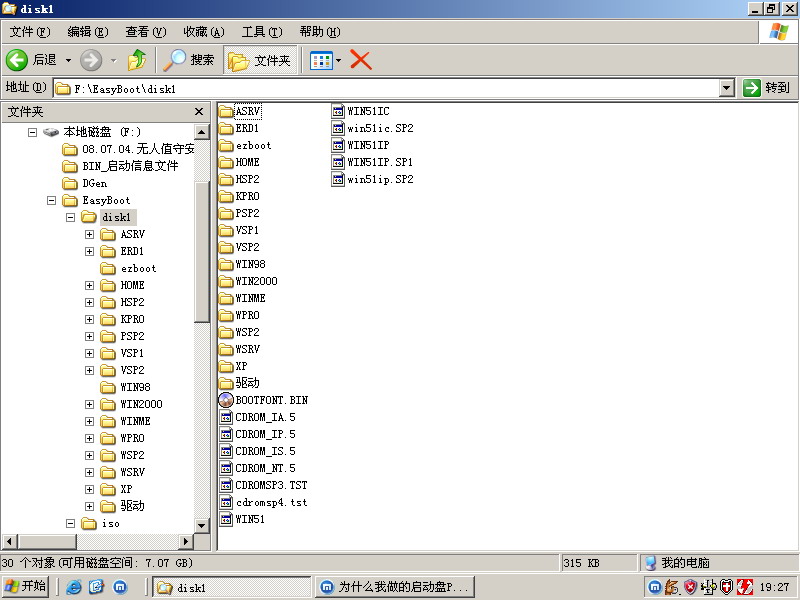Select DGen folder in tree

(x=85, y=183)
